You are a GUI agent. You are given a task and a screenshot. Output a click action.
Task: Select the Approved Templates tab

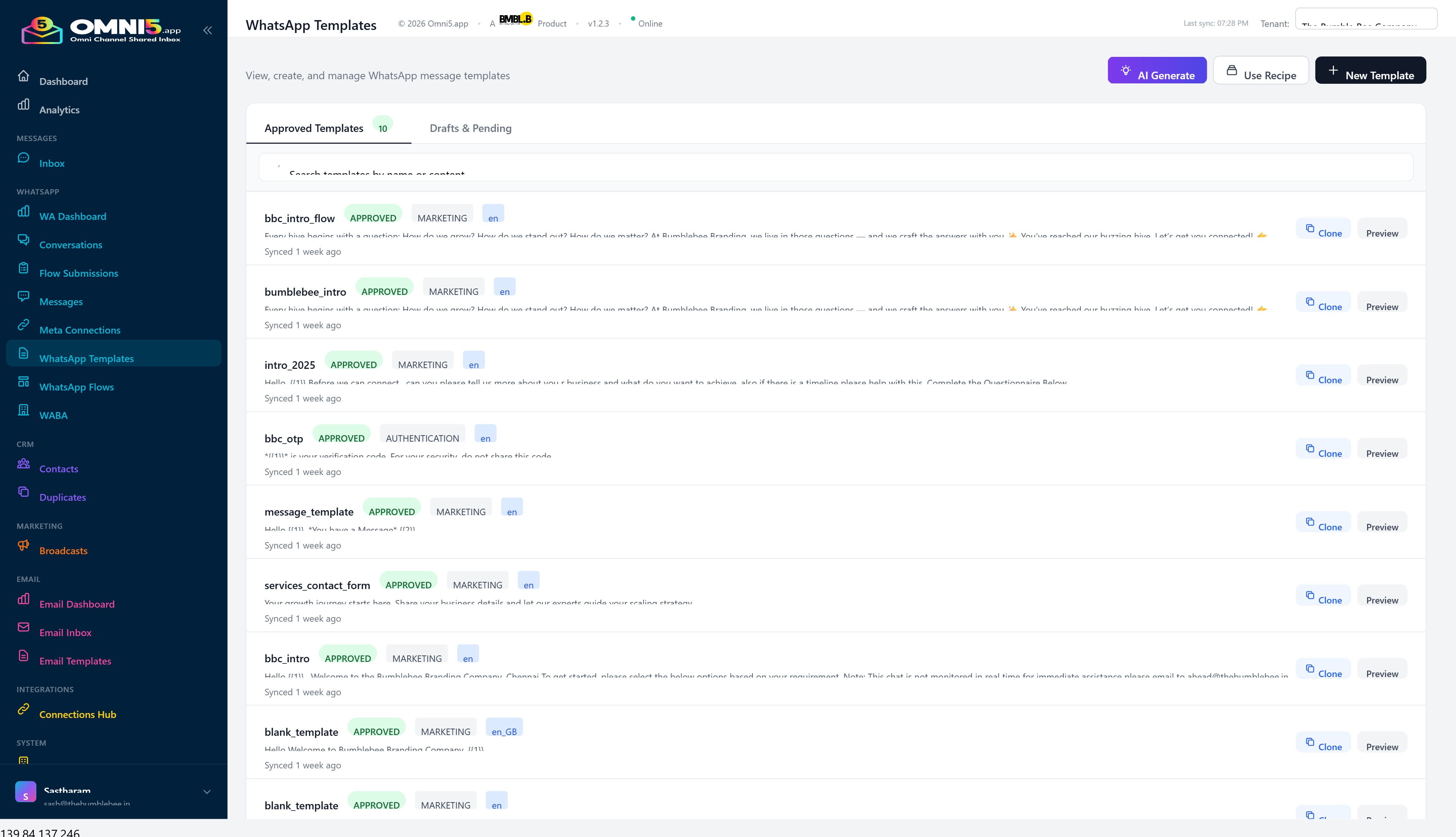coord(314,128)
